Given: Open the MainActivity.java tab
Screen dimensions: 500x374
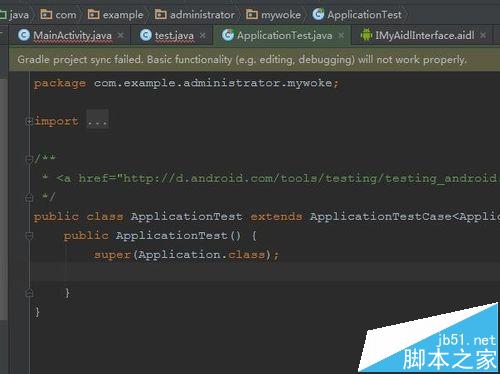Looking at the screenshot, I should click(72, 35).
